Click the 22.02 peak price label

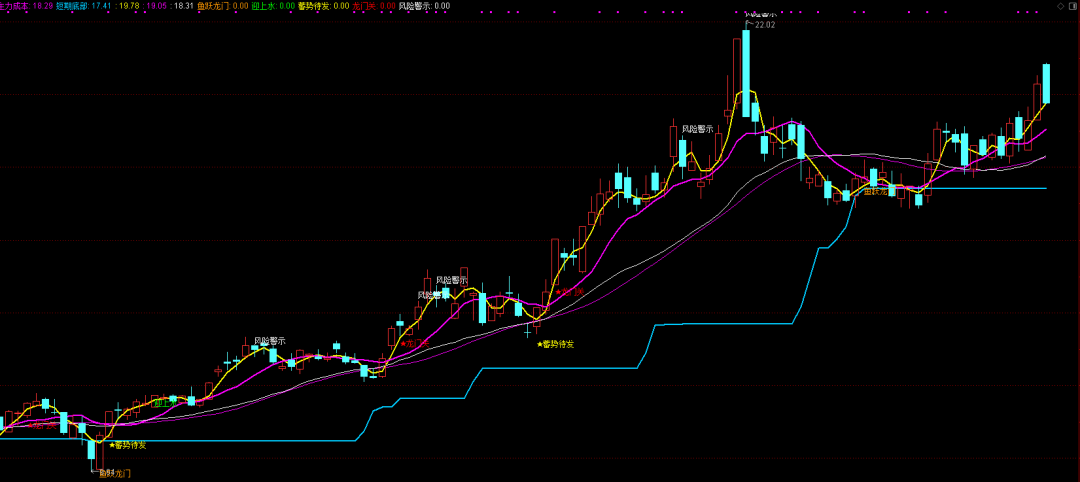[765, 25]
